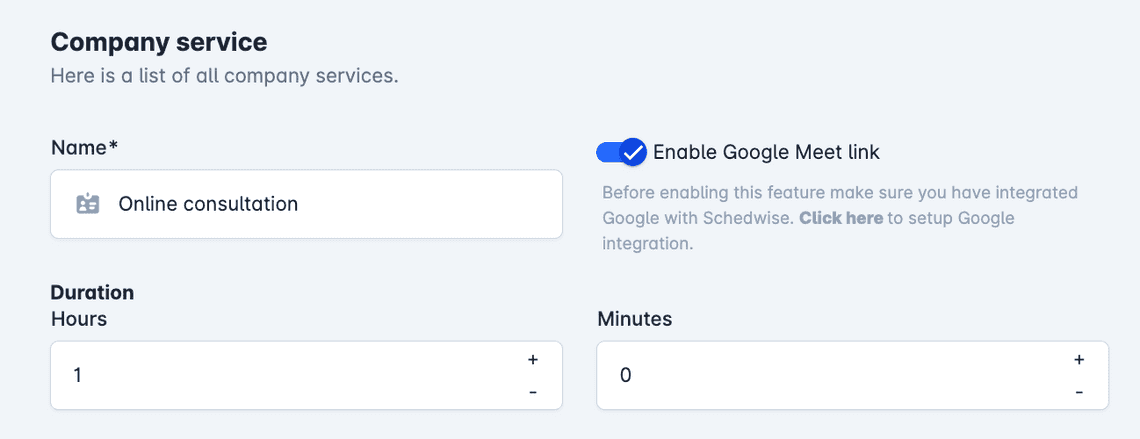Disable the Enable Google Meet link switch

tap(621, 152)
